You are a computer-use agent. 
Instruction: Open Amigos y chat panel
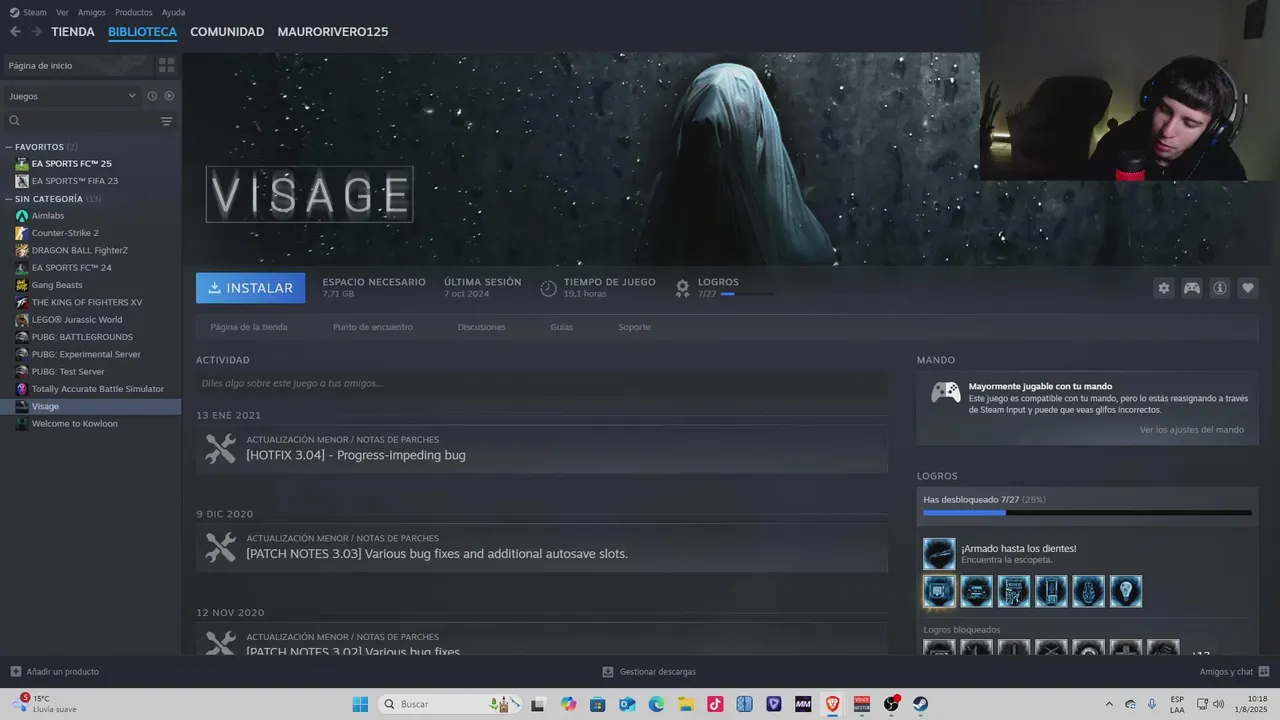click(1234, 672)
